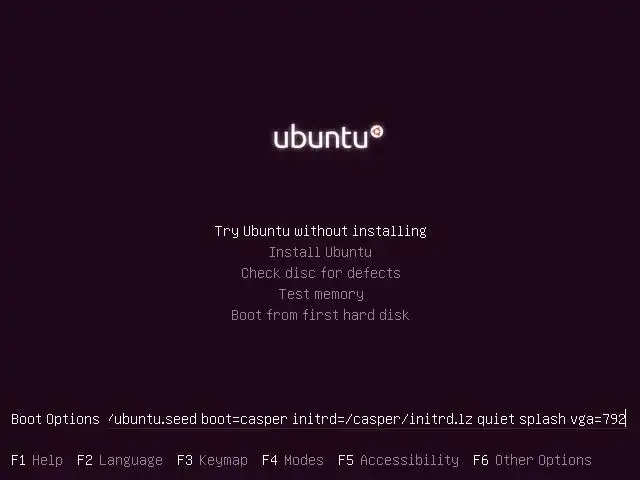
Task: Open the F2 Language selector
Action: (120, 460)
